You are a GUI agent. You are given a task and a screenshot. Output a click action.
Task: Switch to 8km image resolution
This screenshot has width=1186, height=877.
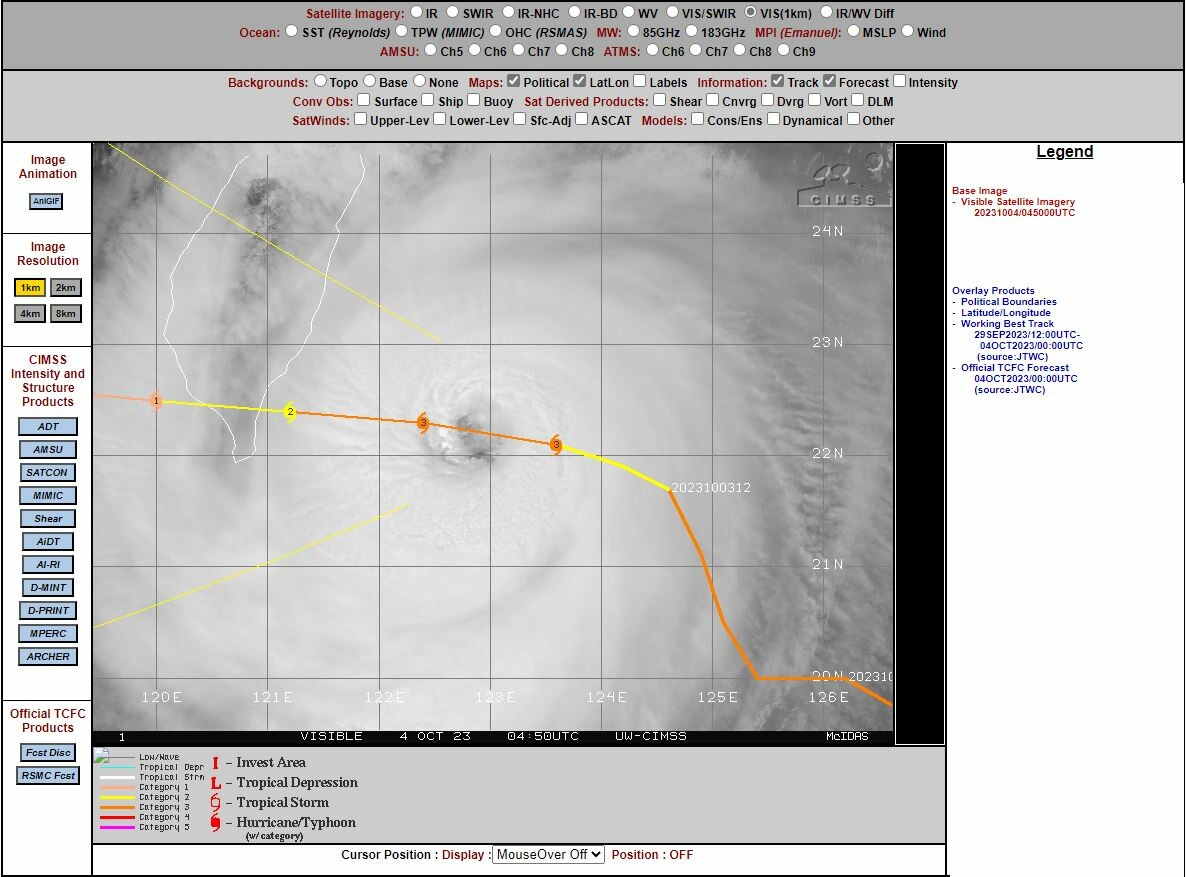tap(66, 313)
